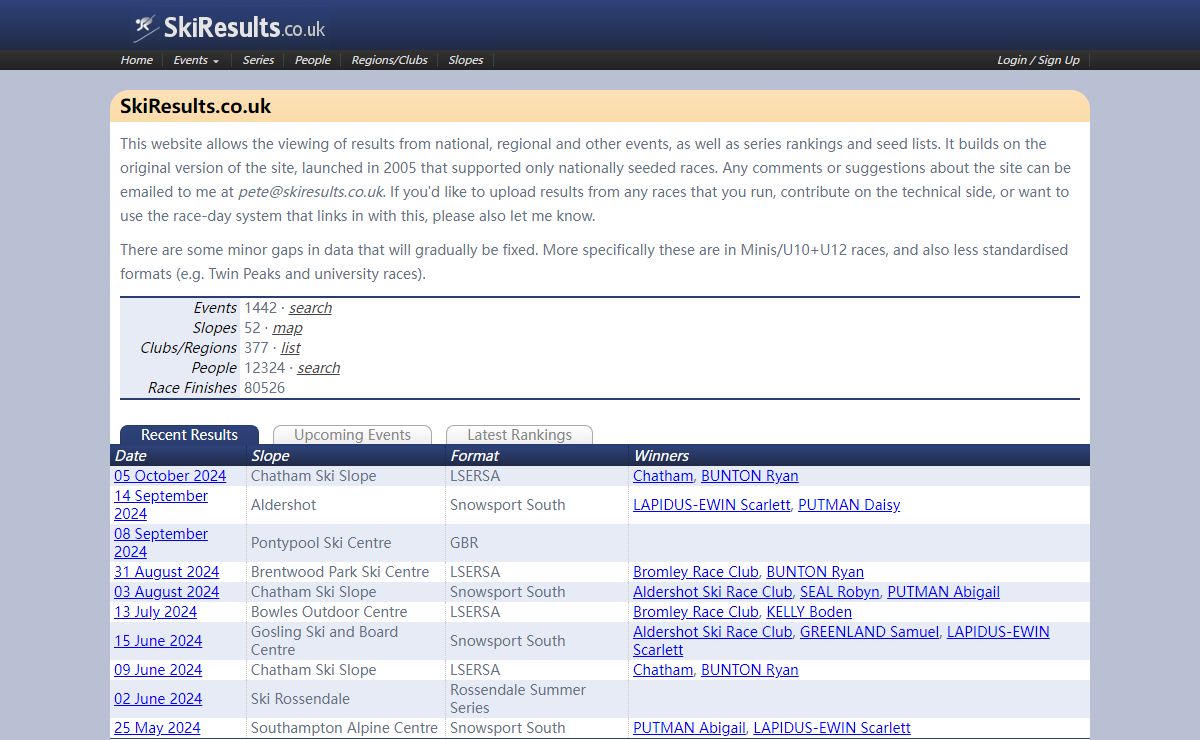Viewport: 1200px width, 740px height.
Task: Click Bromley Race Club in 31 August row
Action: click(x=696, y=572)
